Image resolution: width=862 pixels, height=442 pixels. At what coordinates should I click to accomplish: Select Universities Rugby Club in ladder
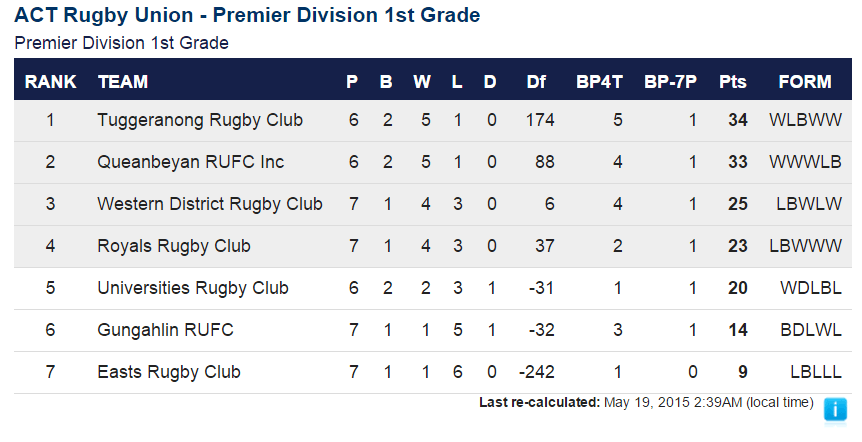pyautogui.click(x=192, y=288)
